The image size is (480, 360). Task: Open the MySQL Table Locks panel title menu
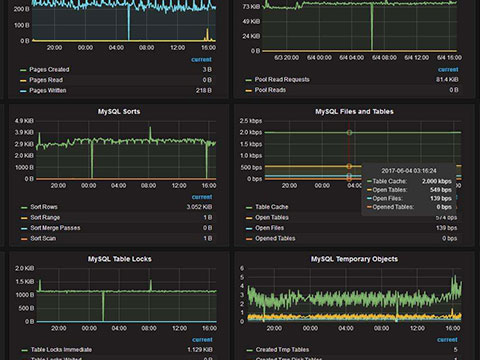tap(120, 259)
